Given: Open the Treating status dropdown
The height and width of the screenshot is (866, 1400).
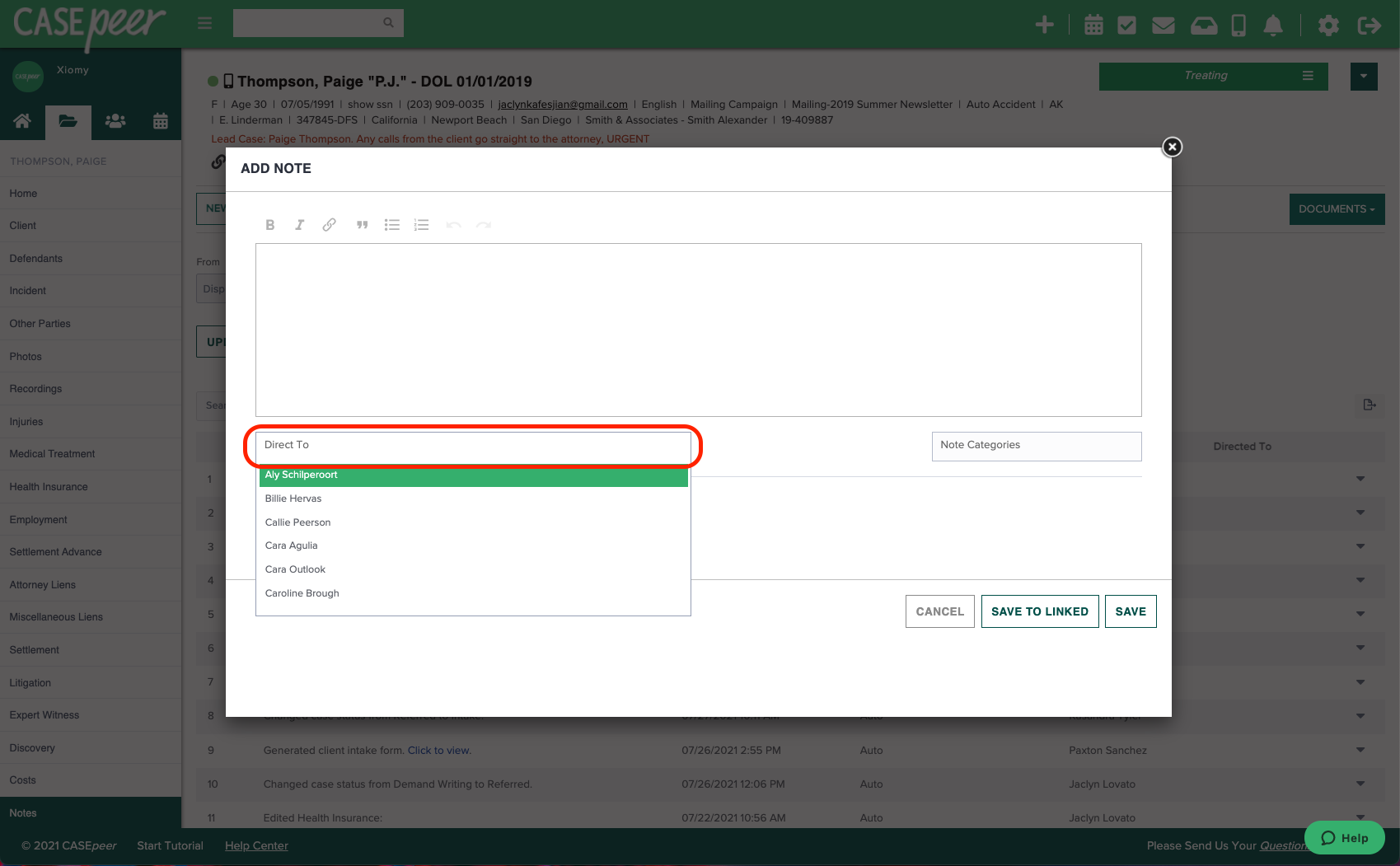Looking at the screenshot, I should pos(1213,76).
